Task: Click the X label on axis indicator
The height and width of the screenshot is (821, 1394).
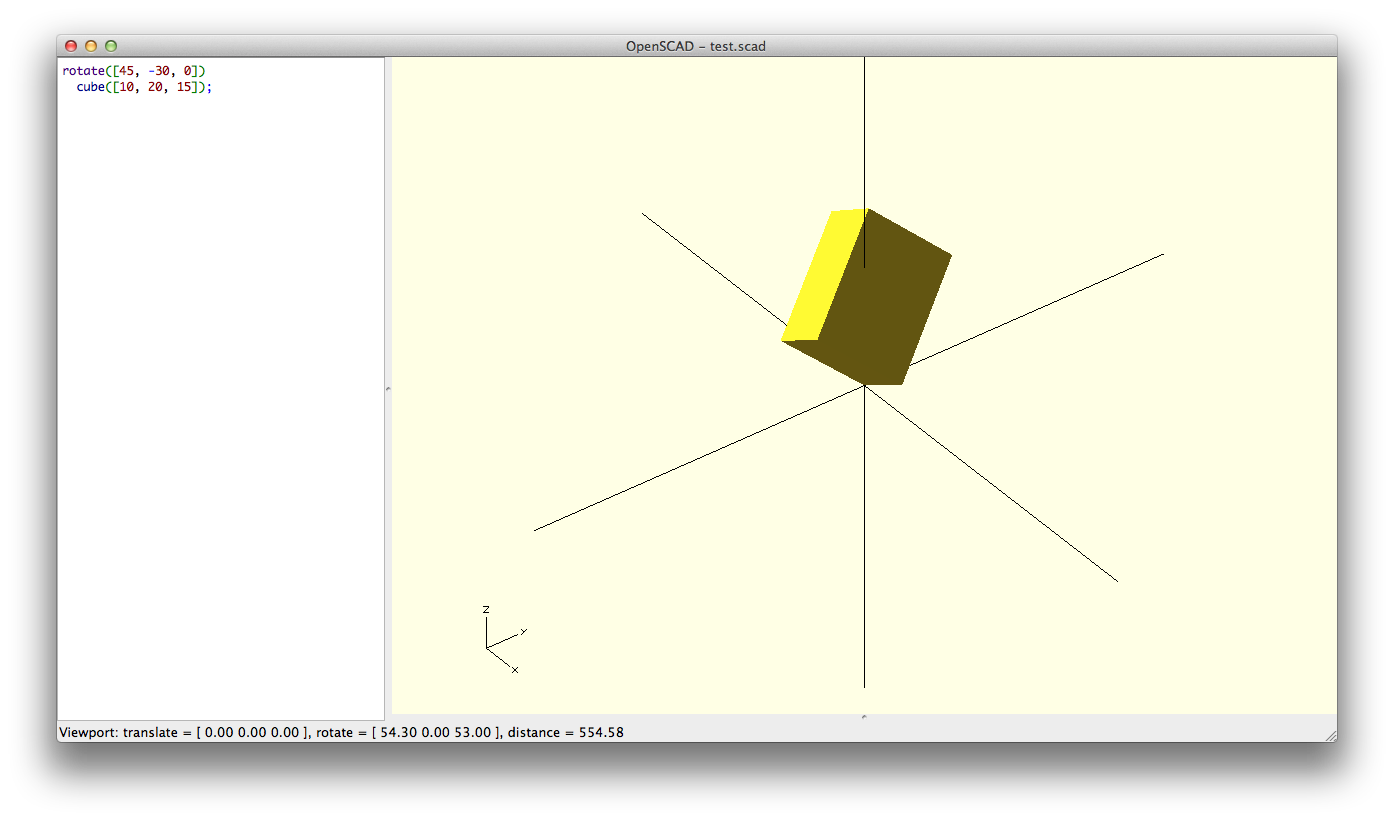Action: click(x=515, y=670)
